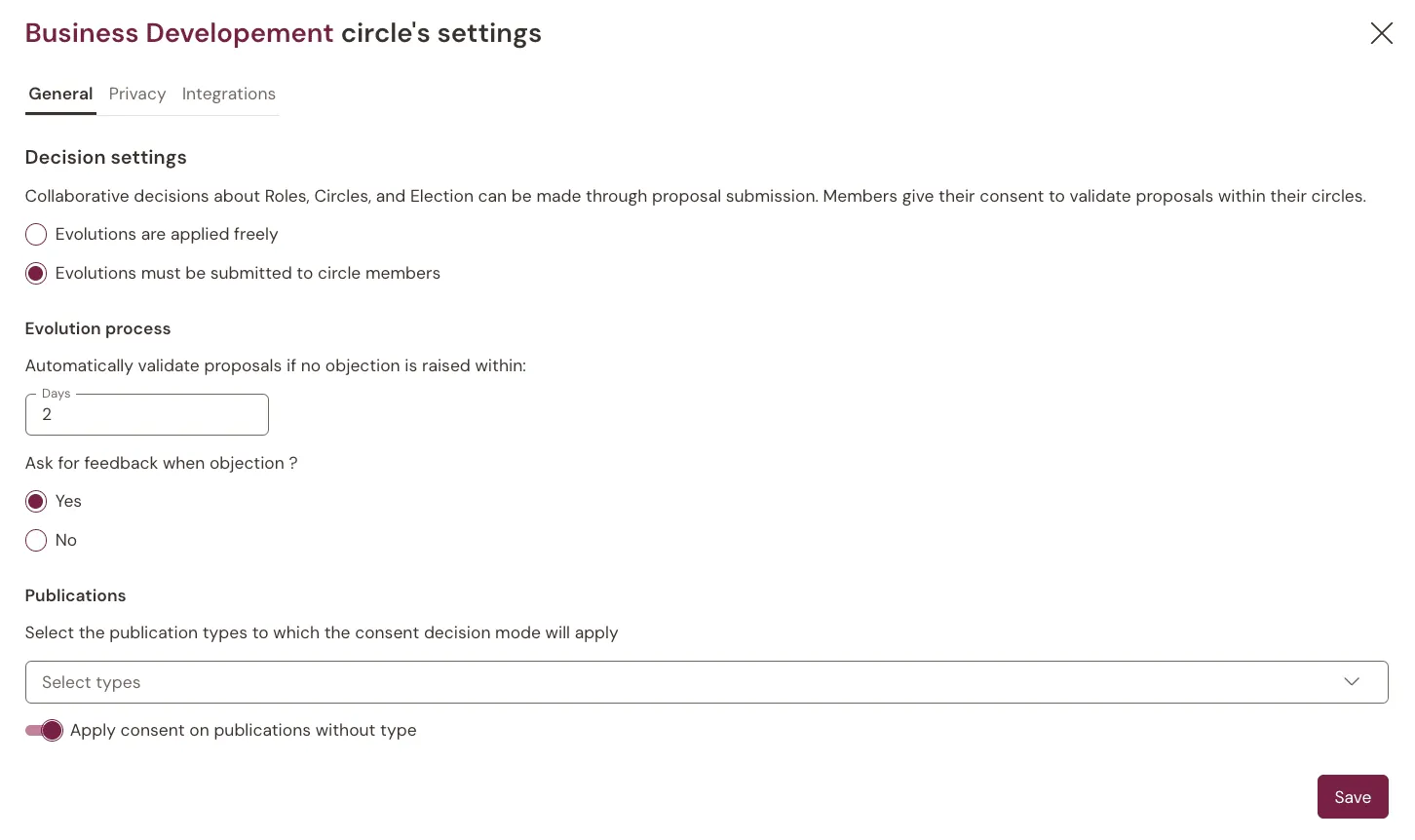This screenshot has height=840, width=1415.
Task: Open the General tab
Action: coord(60,94)
